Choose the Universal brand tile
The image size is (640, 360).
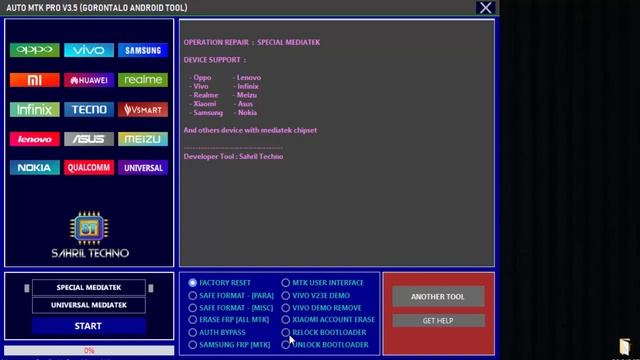(143, 168)
